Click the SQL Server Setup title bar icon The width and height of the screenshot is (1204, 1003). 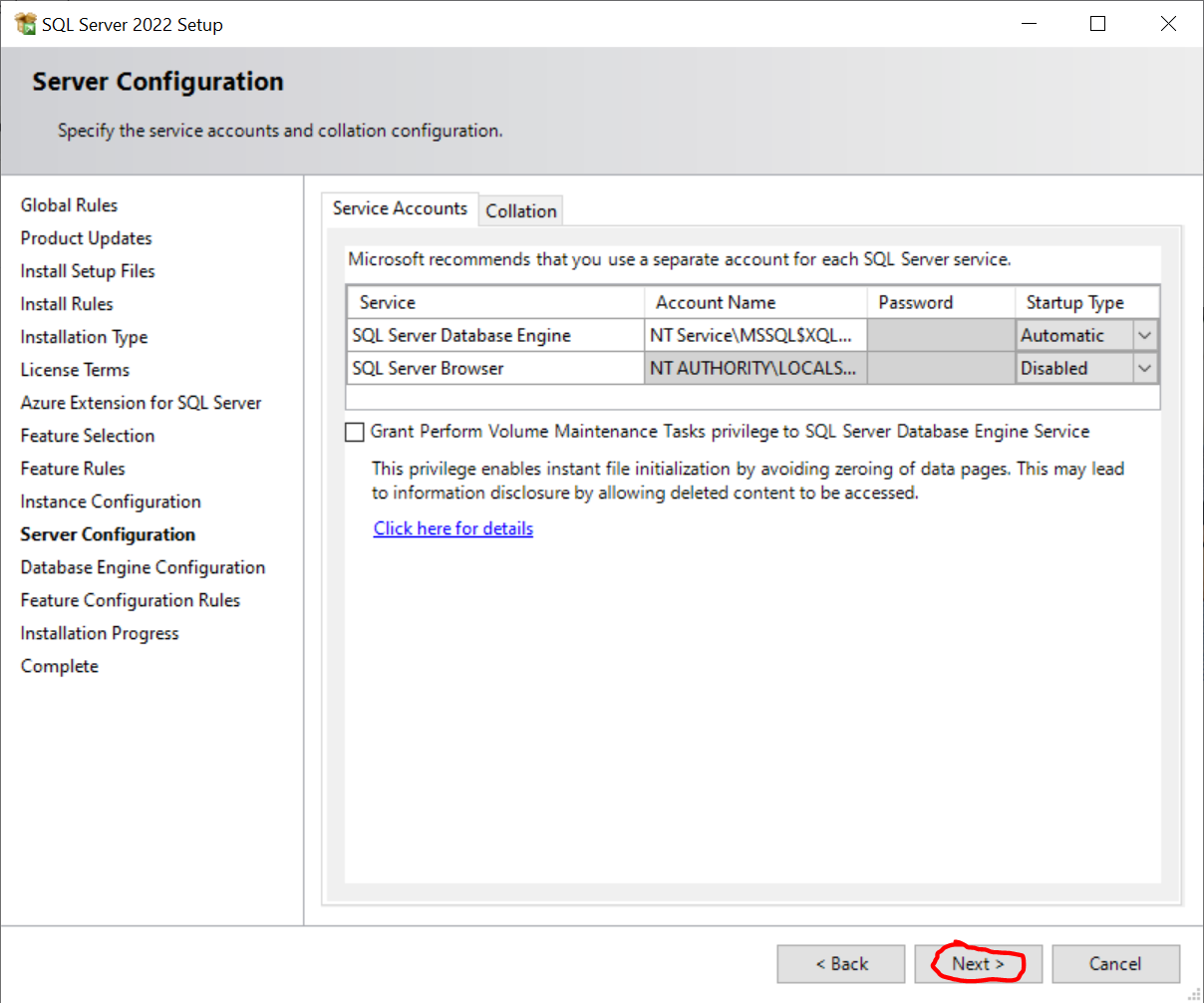click(26, 24)
